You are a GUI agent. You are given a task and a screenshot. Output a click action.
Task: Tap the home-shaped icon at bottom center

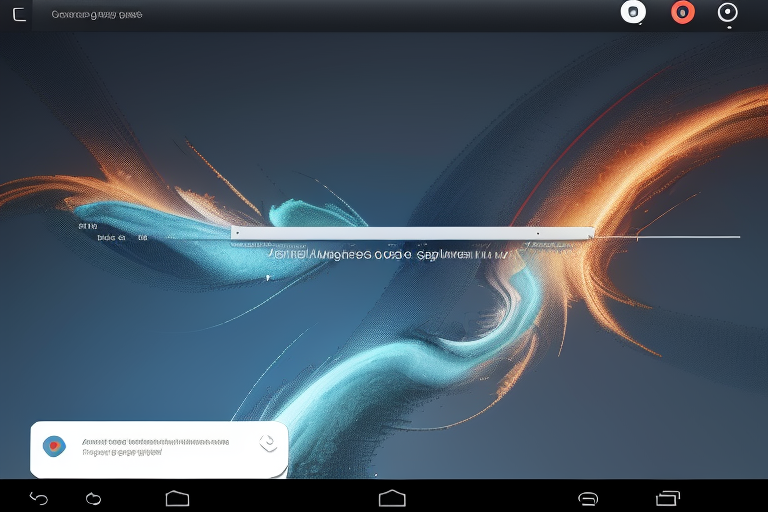click(392, 497)
